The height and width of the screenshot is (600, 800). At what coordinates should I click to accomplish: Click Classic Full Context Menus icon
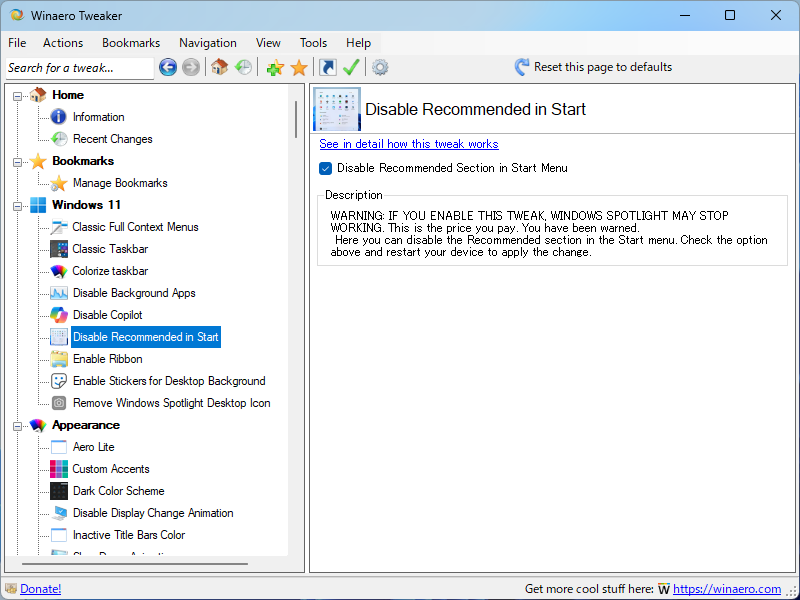pos(59,227)
